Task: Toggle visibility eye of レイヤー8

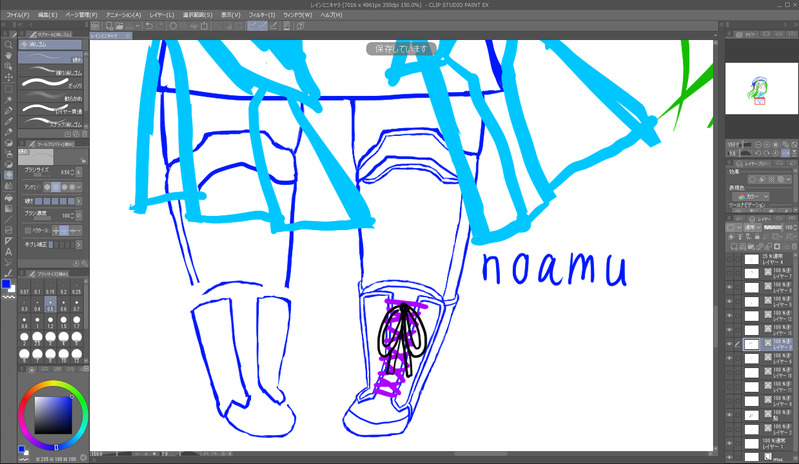Action: pyautogui.click(x=729, y=288)
